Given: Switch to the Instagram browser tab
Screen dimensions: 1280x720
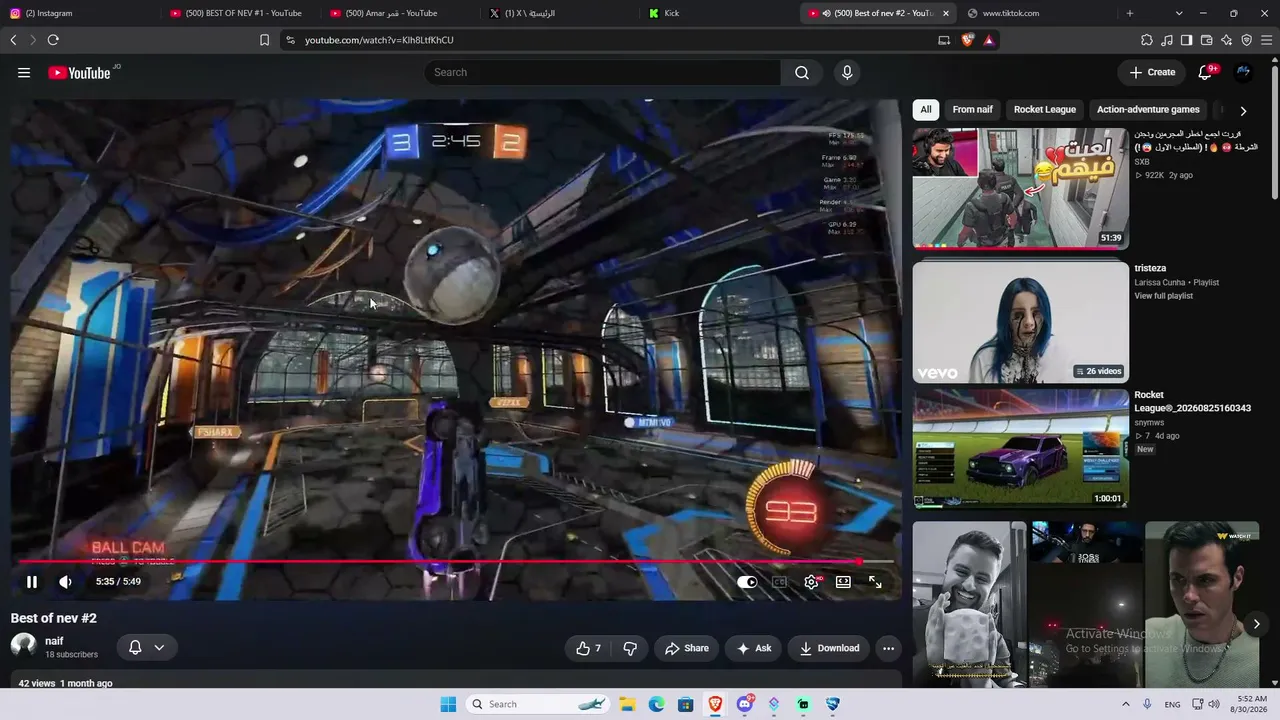Looking at the screenshot, I should coord(80,13).
